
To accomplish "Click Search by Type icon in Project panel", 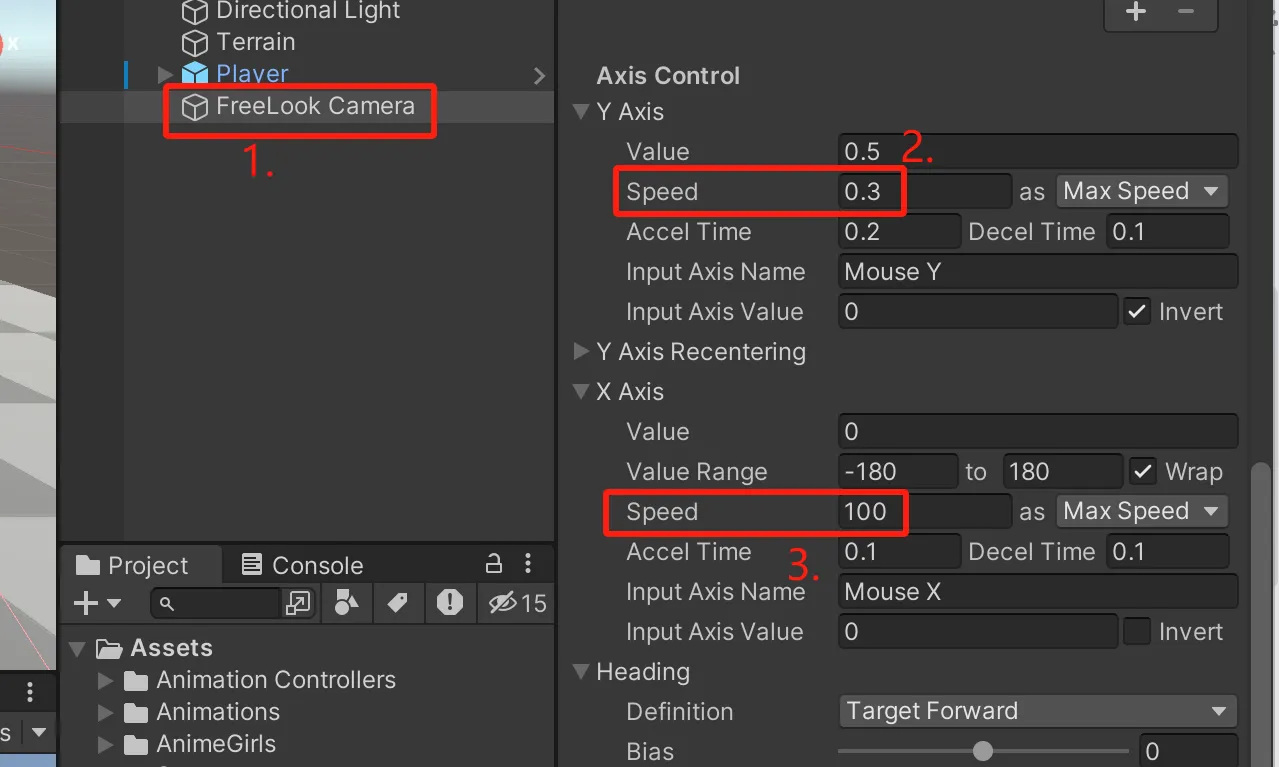I will click(x=346, y=603).
